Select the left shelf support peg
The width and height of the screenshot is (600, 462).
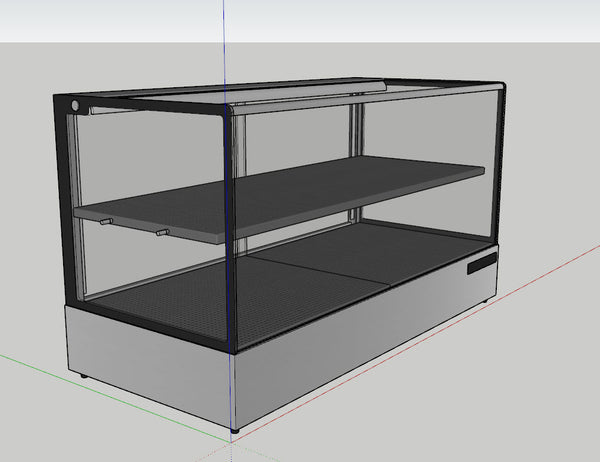coord(106,221)
